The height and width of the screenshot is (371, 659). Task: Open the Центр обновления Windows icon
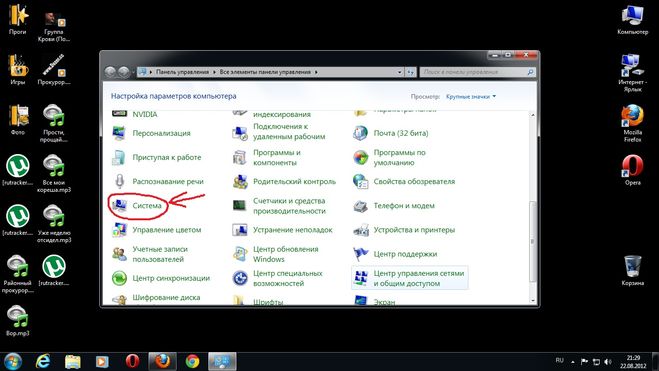[240, 254]
